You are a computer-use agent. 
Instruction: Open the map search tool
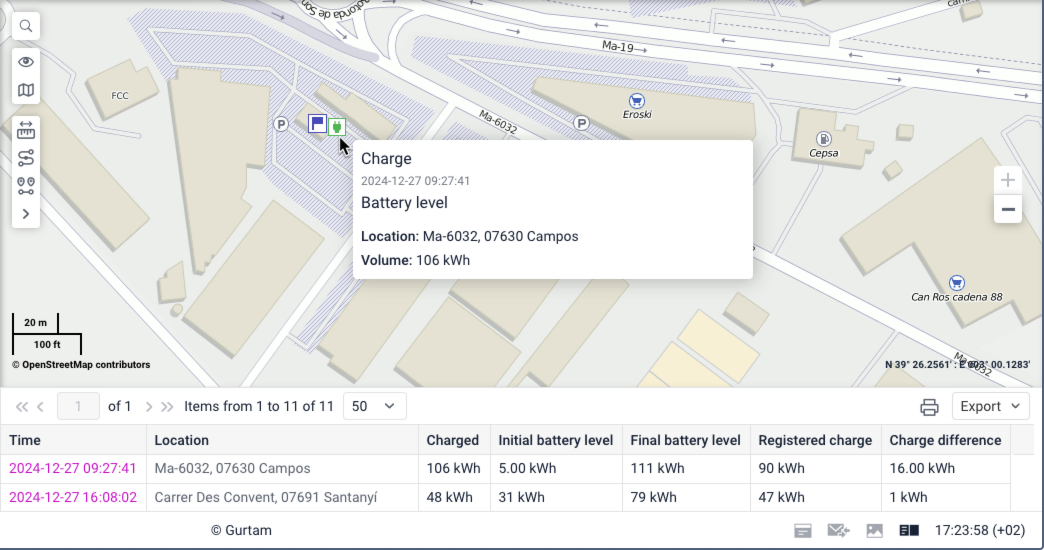(x=26, y=26)
